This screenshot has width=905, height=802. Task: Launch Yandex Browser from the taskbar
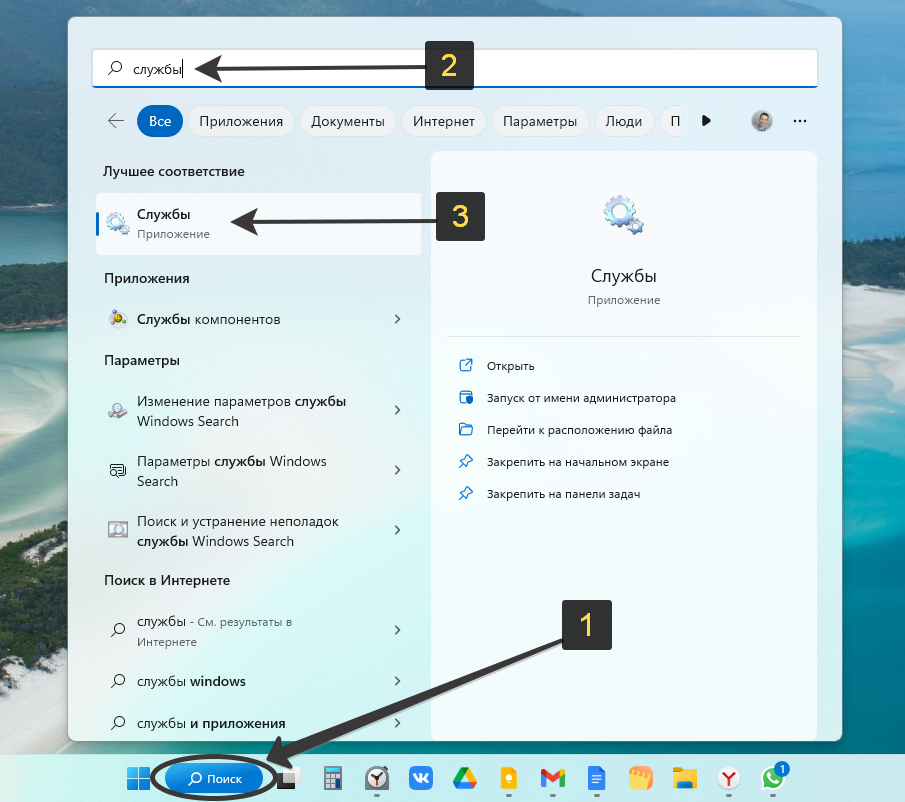coord(728,778)
